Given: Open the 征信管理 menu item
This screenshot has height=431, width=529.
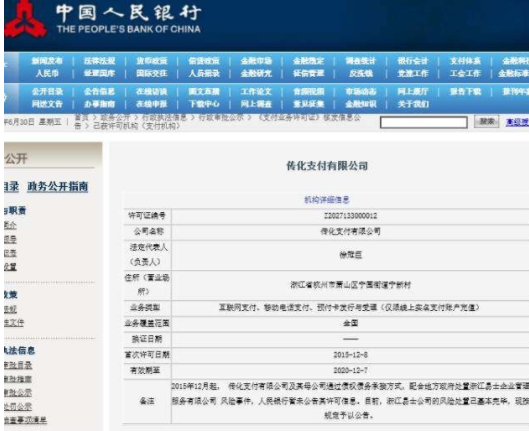Looking at the screenshot, I should [x=309, y=73].
